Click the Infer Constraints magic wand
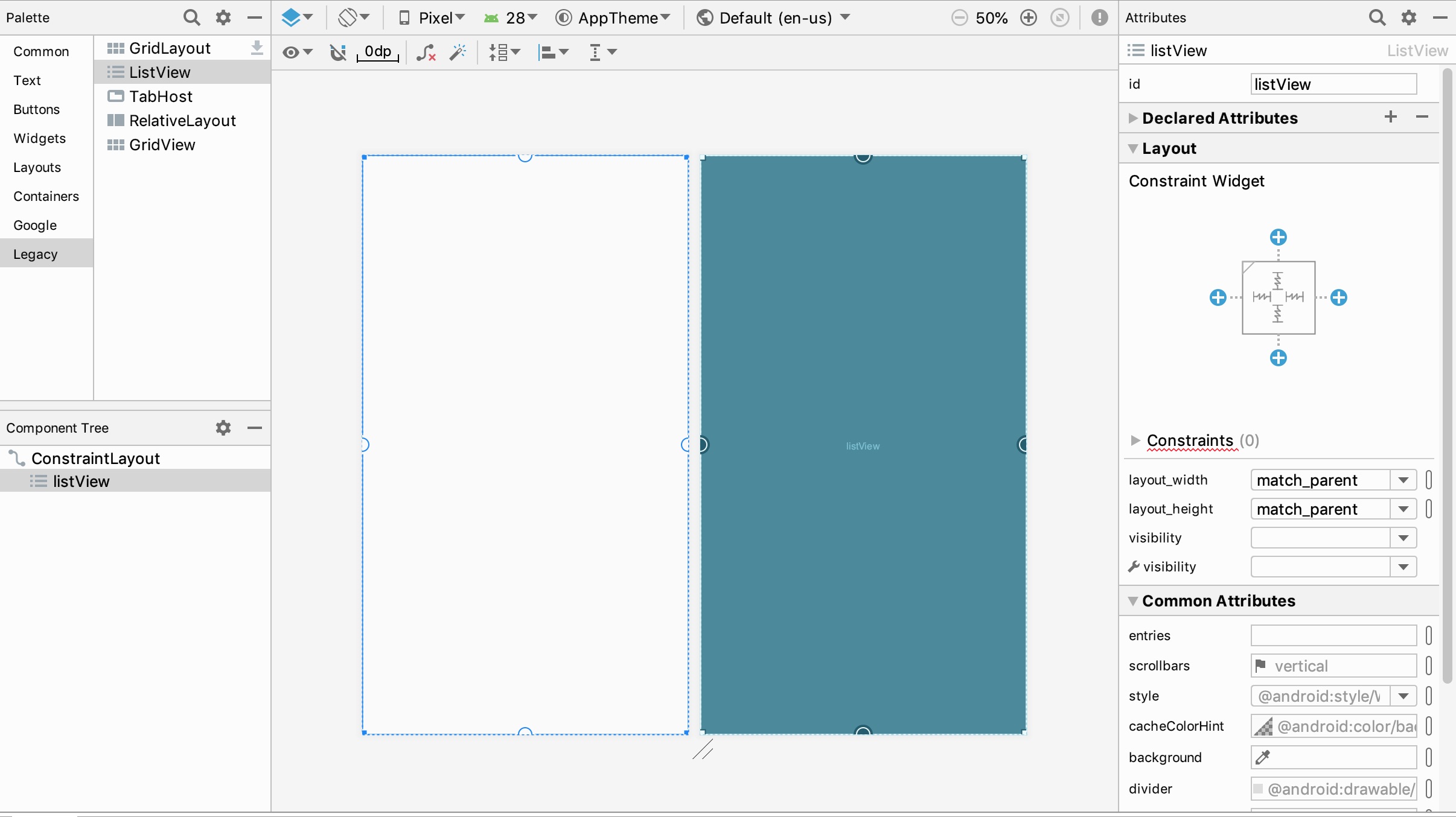 (x=458, y=52)
